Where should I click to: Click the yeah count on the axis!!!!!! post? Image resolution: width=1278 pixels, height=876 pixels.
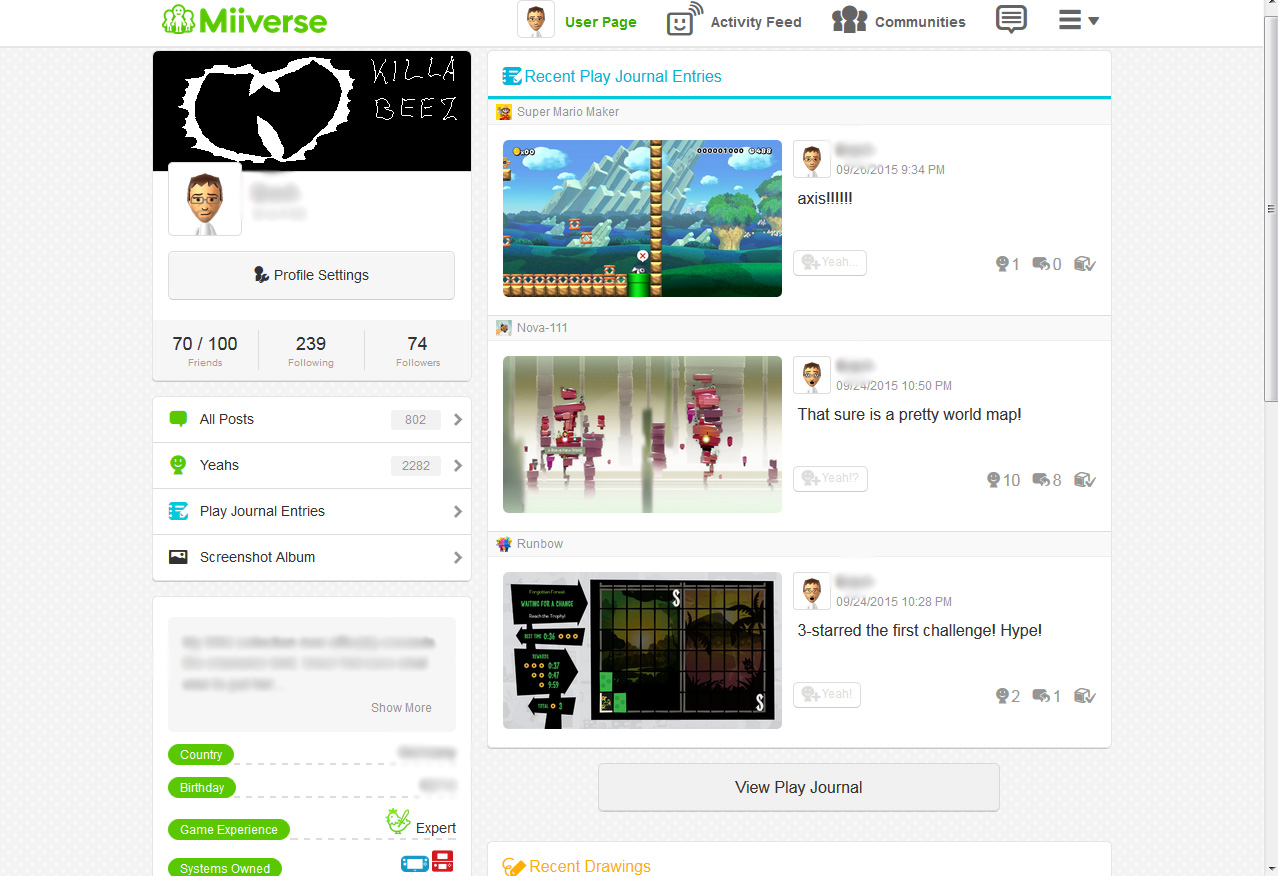1008,264
